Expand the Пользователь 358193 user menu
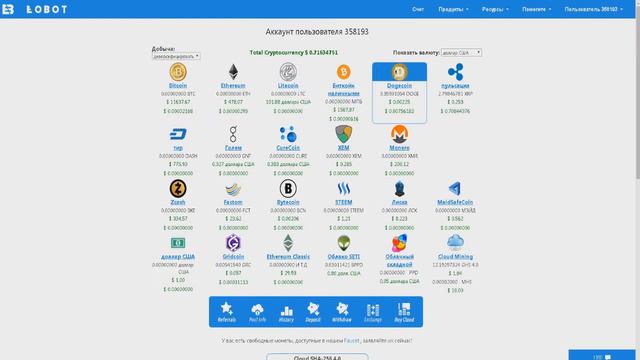The width and height of the screenshot is (640, 360). (594, 9)
